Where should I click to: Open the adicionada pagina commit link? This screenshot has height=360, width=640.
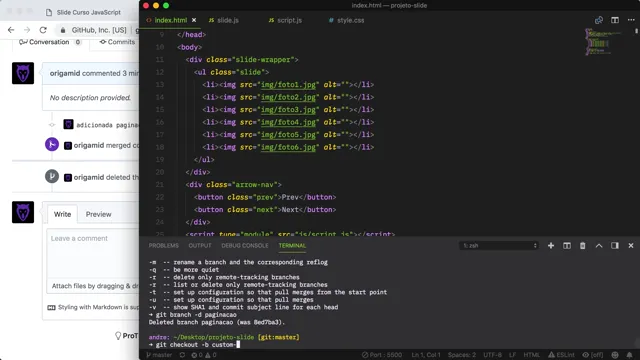pos(107,125)
